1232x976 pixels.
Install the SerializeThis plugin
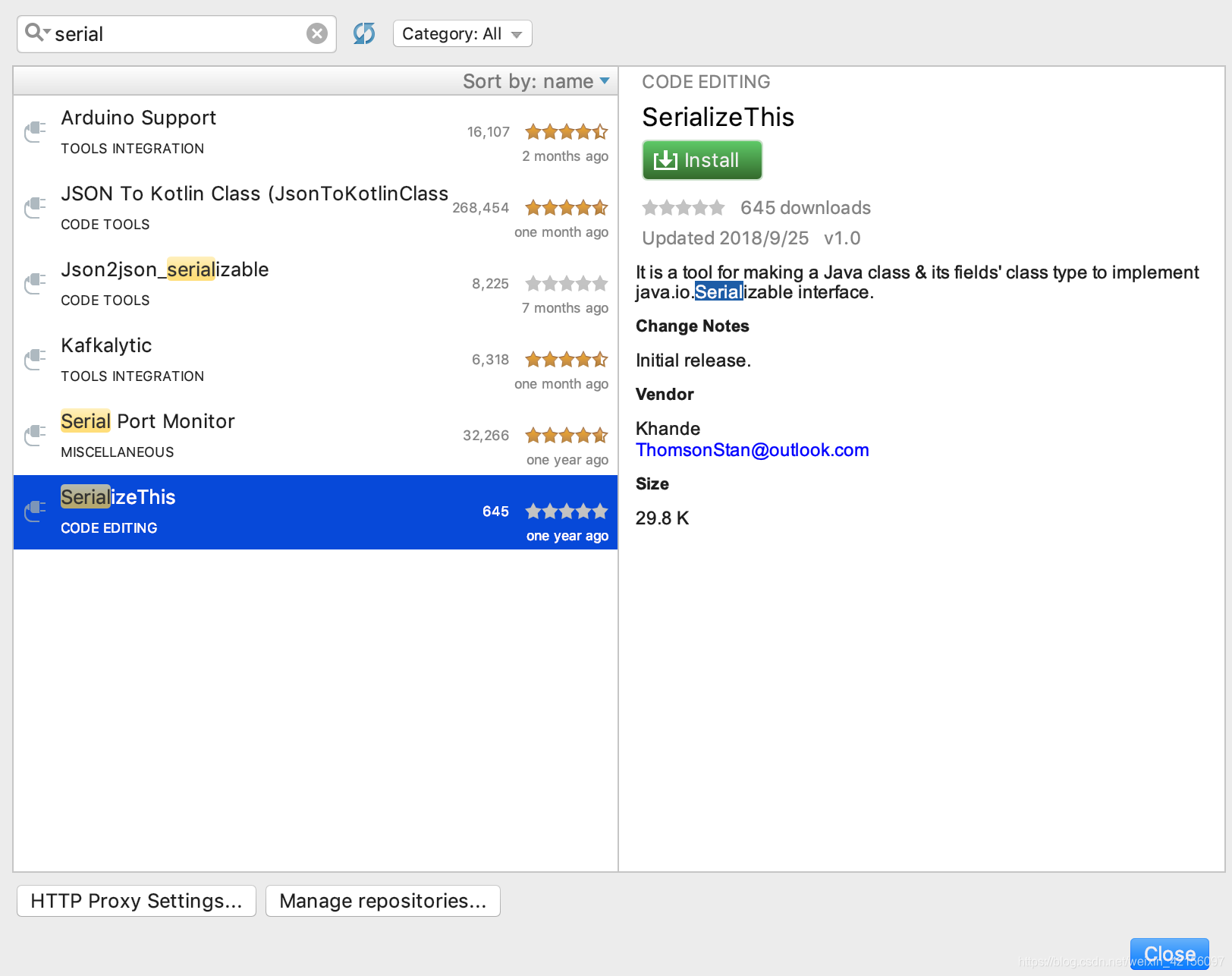(702, 160)
